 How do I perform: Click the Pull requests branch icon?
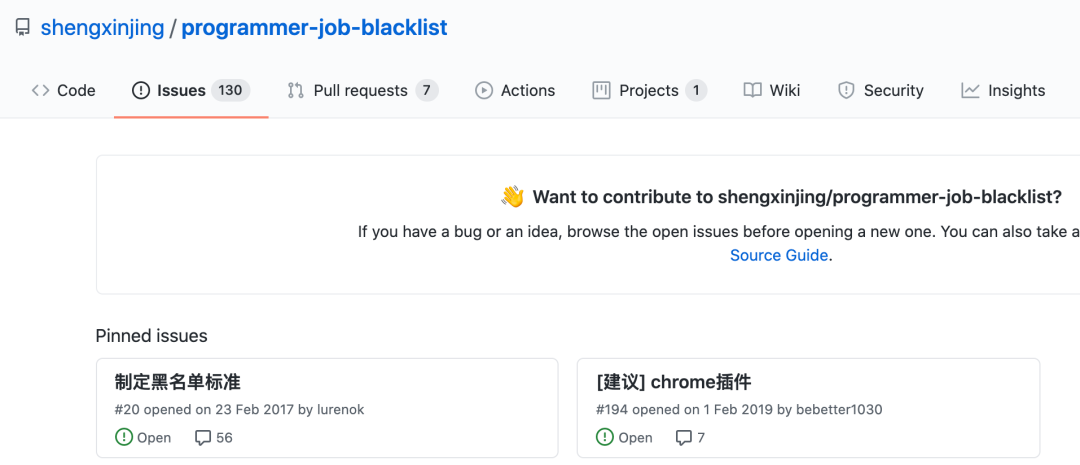click(x=295, y=90)
